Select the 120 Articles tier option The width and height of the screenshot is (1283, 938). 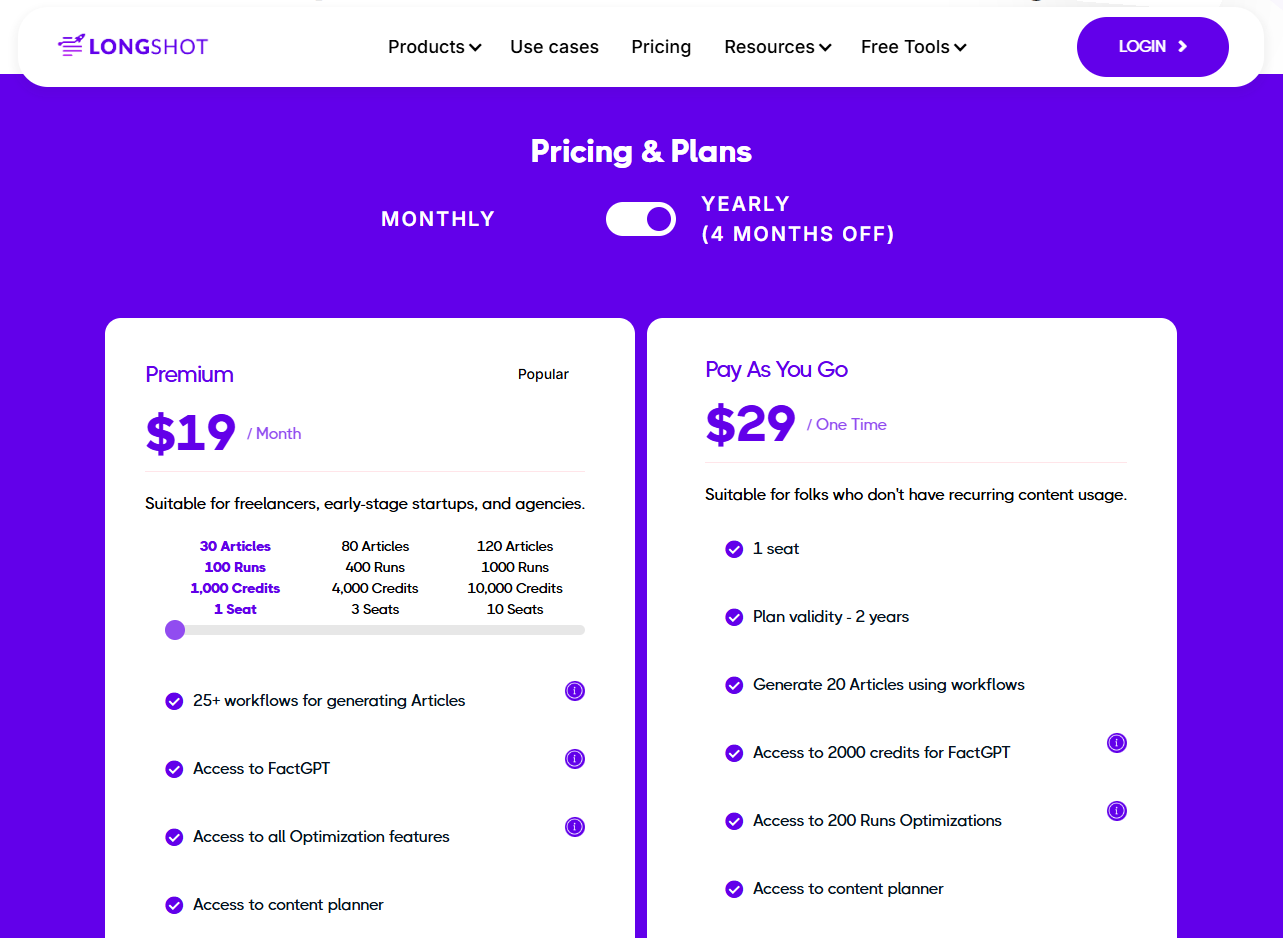515,577
